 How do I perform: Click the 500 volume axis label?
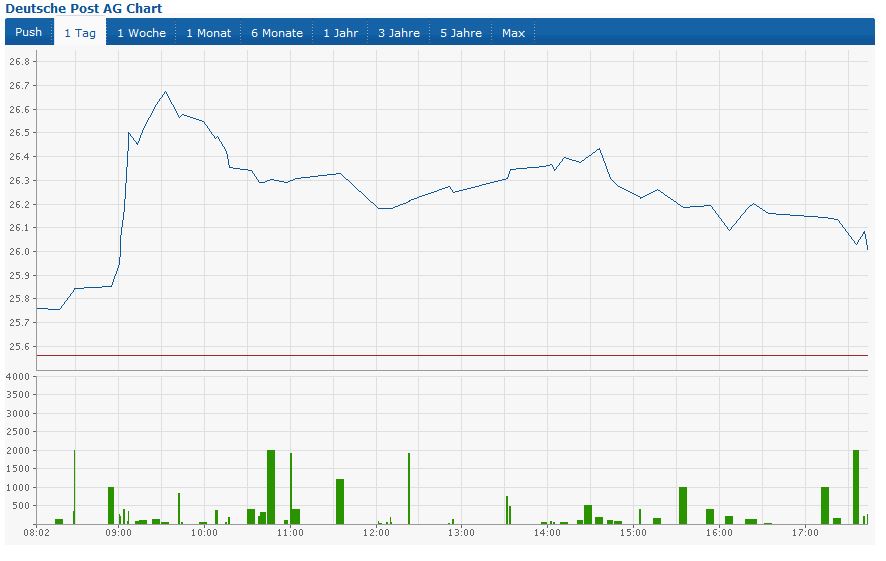tap(20, 506)
